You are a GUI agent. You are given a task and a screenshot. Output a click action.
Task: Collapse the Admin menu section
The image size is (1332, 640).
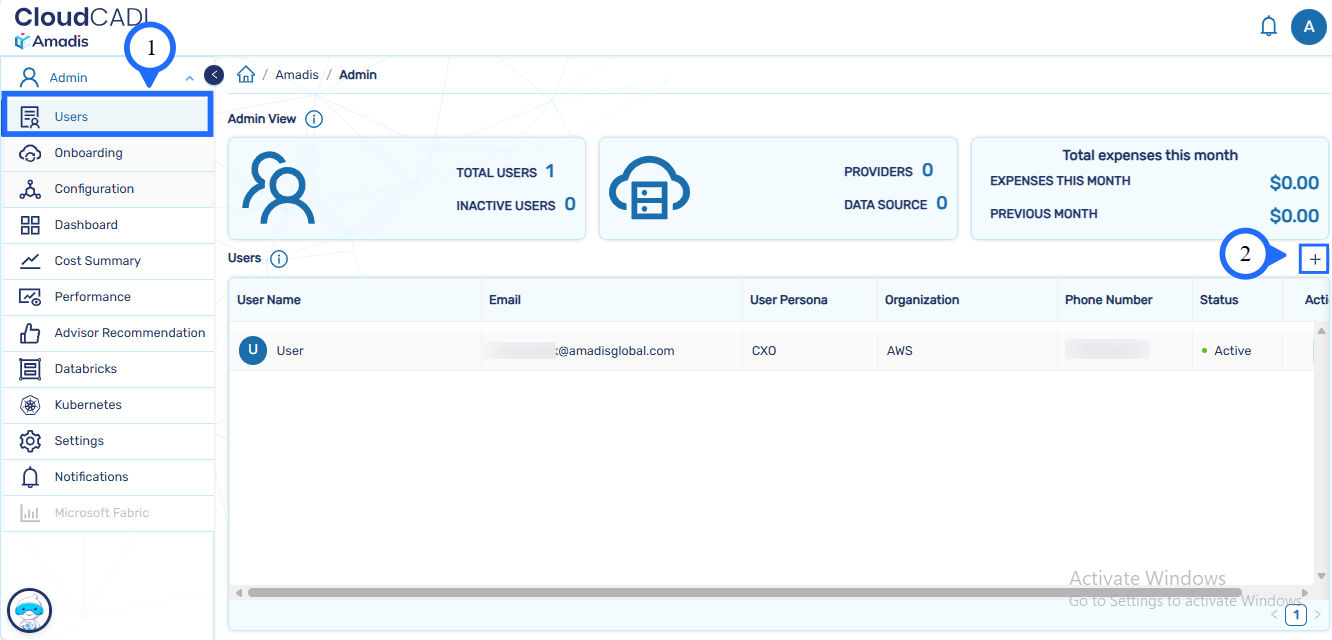coord(189,78)
